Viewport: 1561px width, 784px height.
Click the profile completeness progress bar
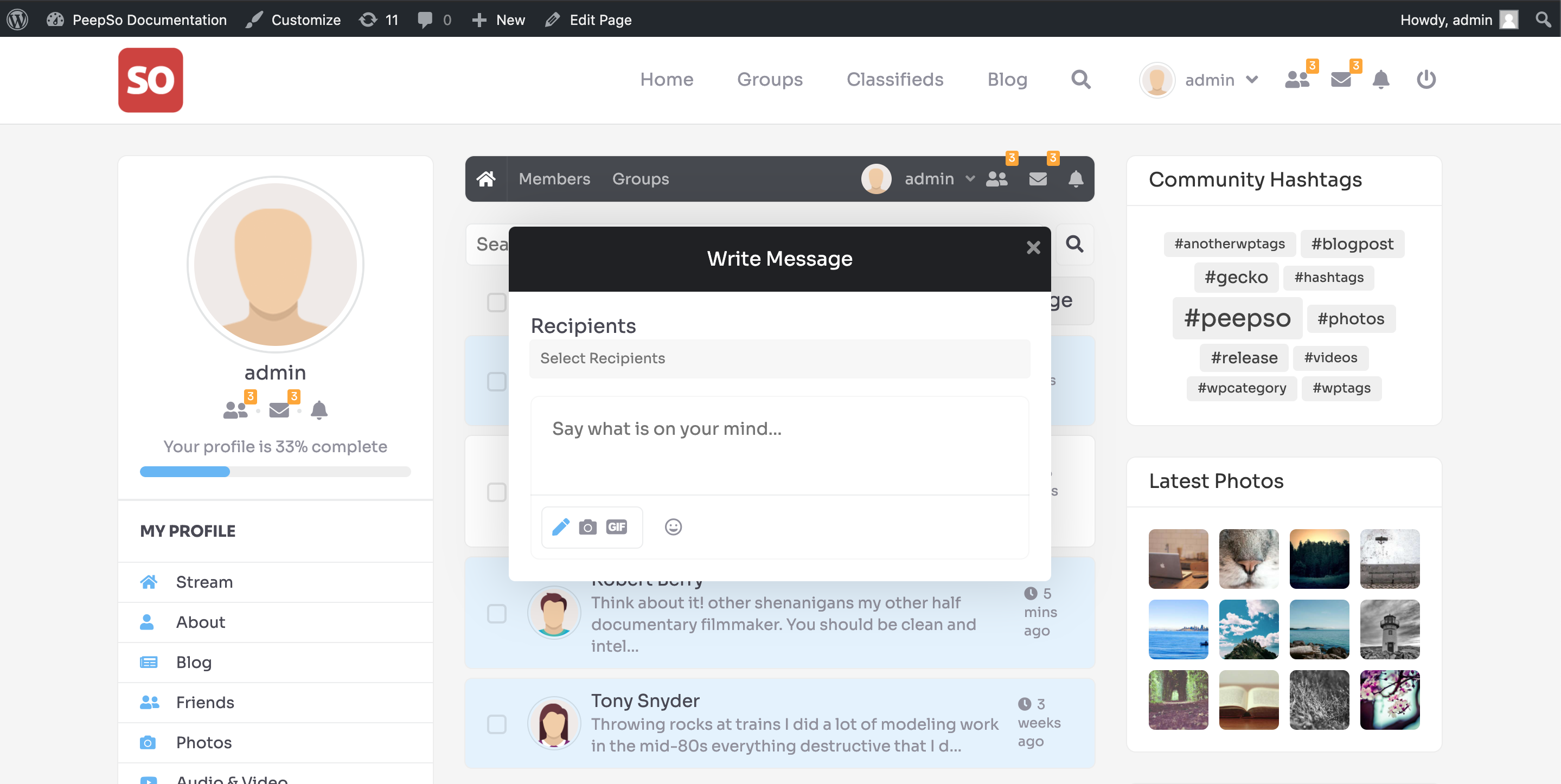[275, 471]
